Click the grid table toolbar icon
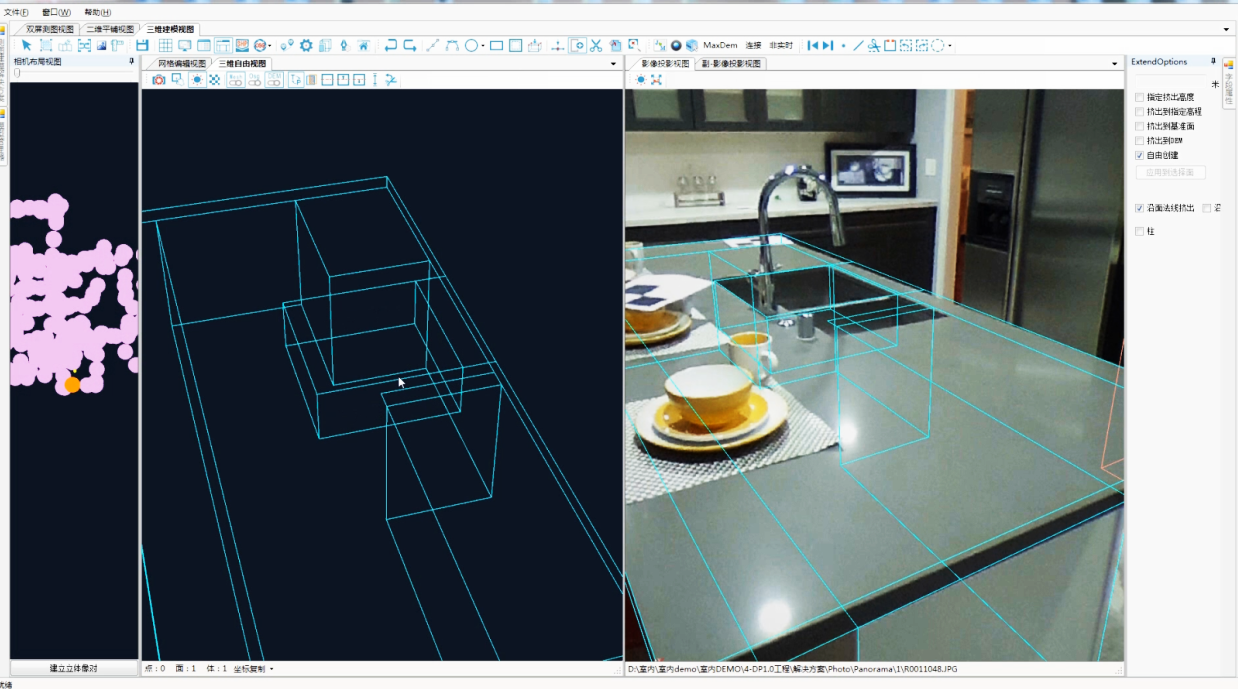Image resolution: width=1238 pixels, height=689 pixels. pyautogui.click(x=166, y=46)
